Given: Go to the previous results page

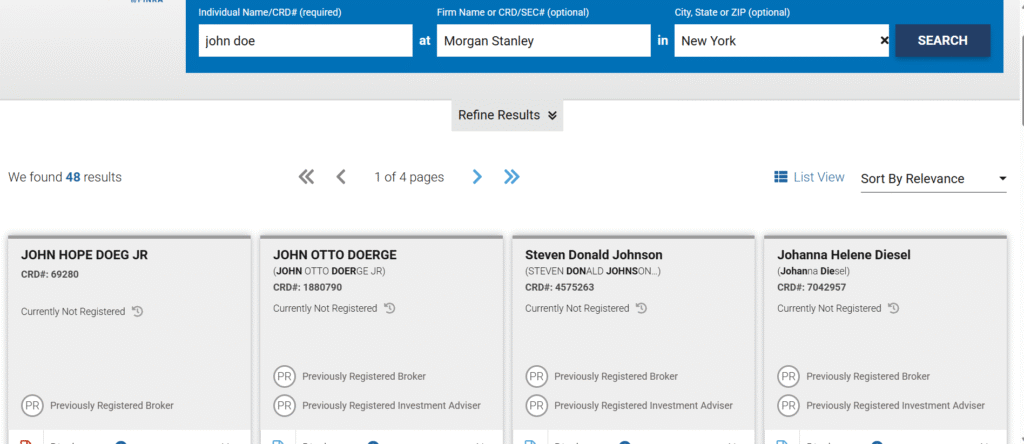Looking at the screenshot, I should pyautogui.click(x=340, y=177).
